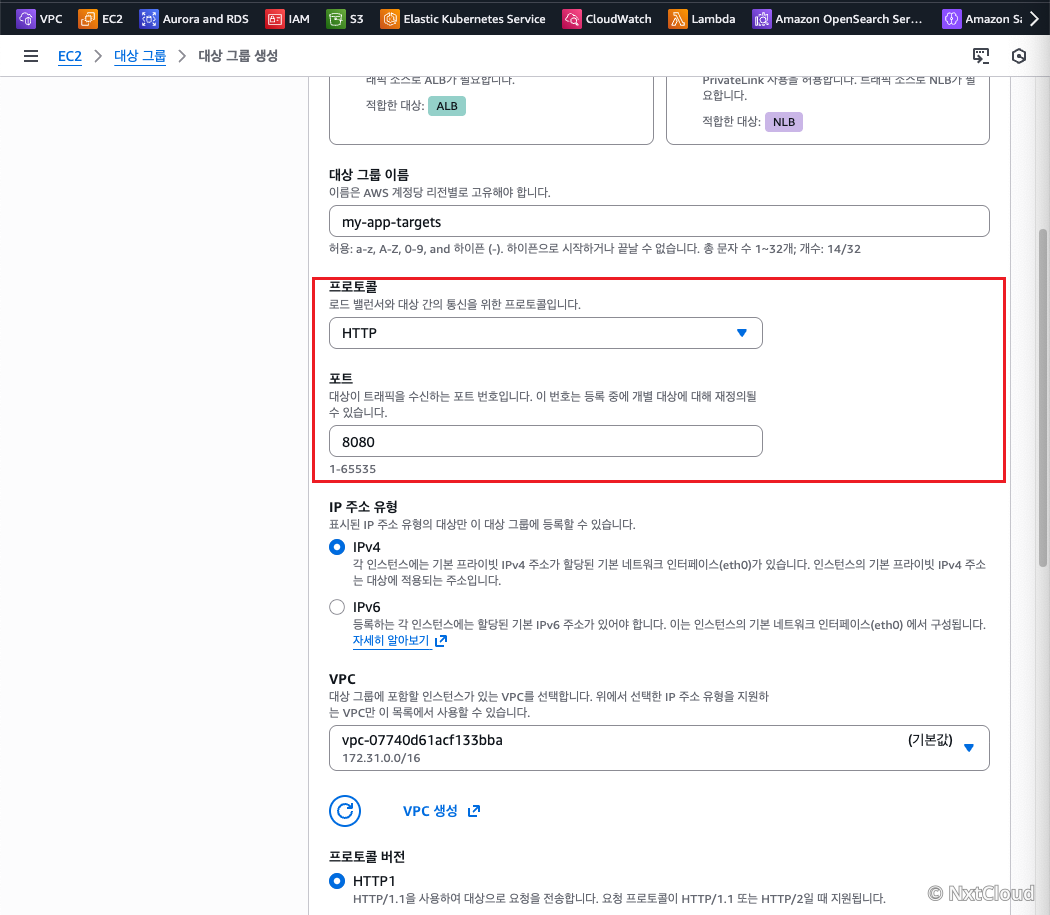Click the ALB badge label
The width and height of the screenshot is (1050, 915).
point(447,106)
